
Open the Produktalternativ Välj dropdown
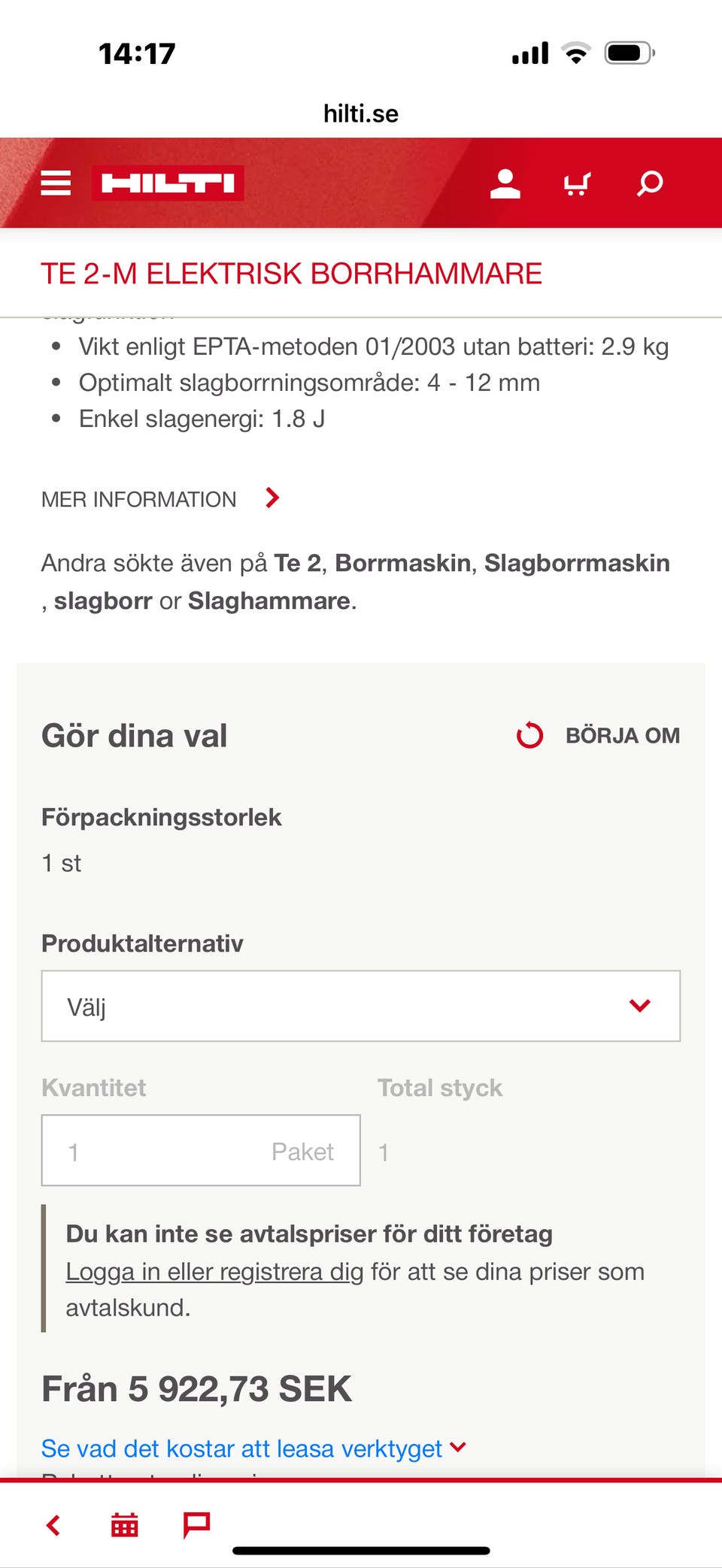coord(361,1006)
